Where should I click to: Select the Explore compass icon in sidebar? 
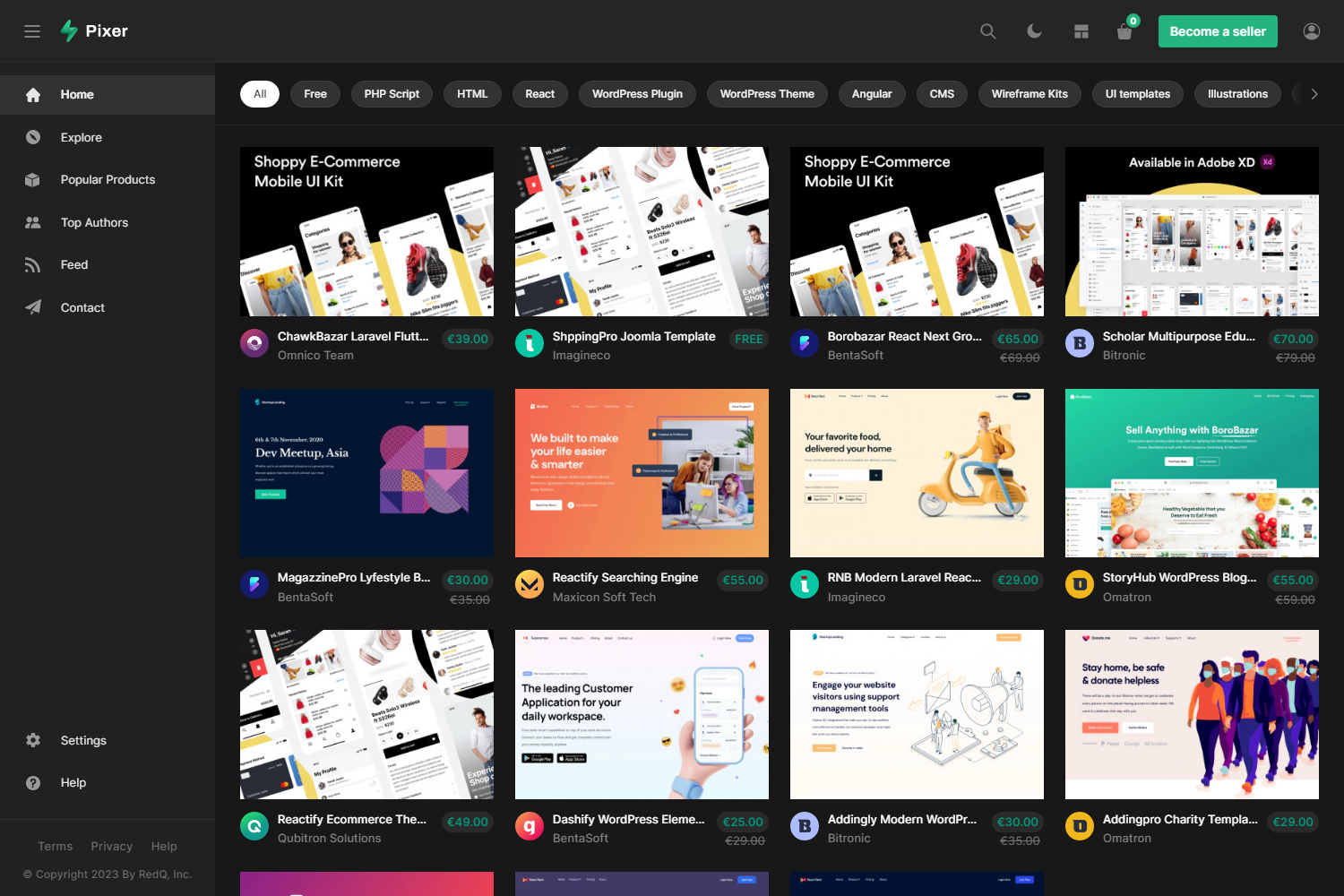point(32,137)
